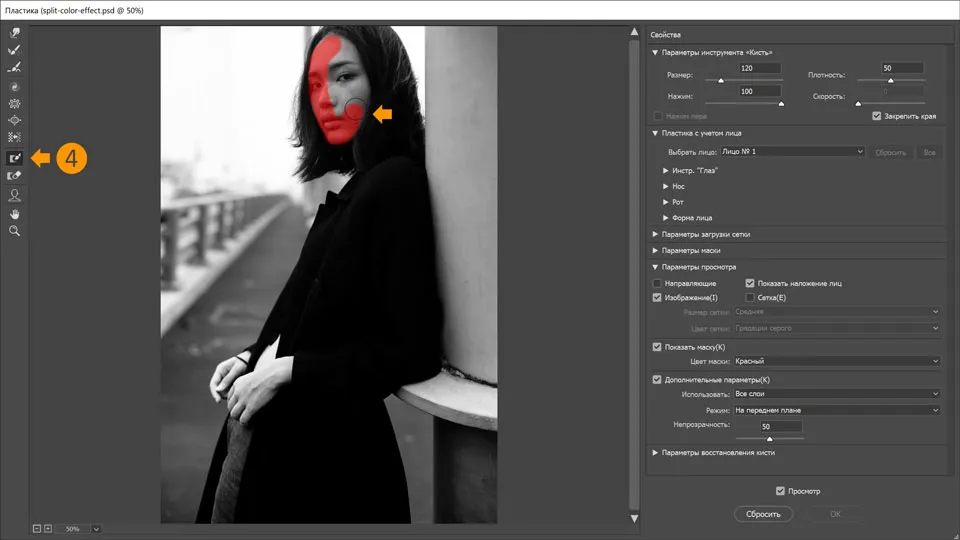Image resolution: width=960 pixels, height=540 pixels.
Task: Collapse Параметры инструмента «Кисть» section
Action: pos(655,53)
